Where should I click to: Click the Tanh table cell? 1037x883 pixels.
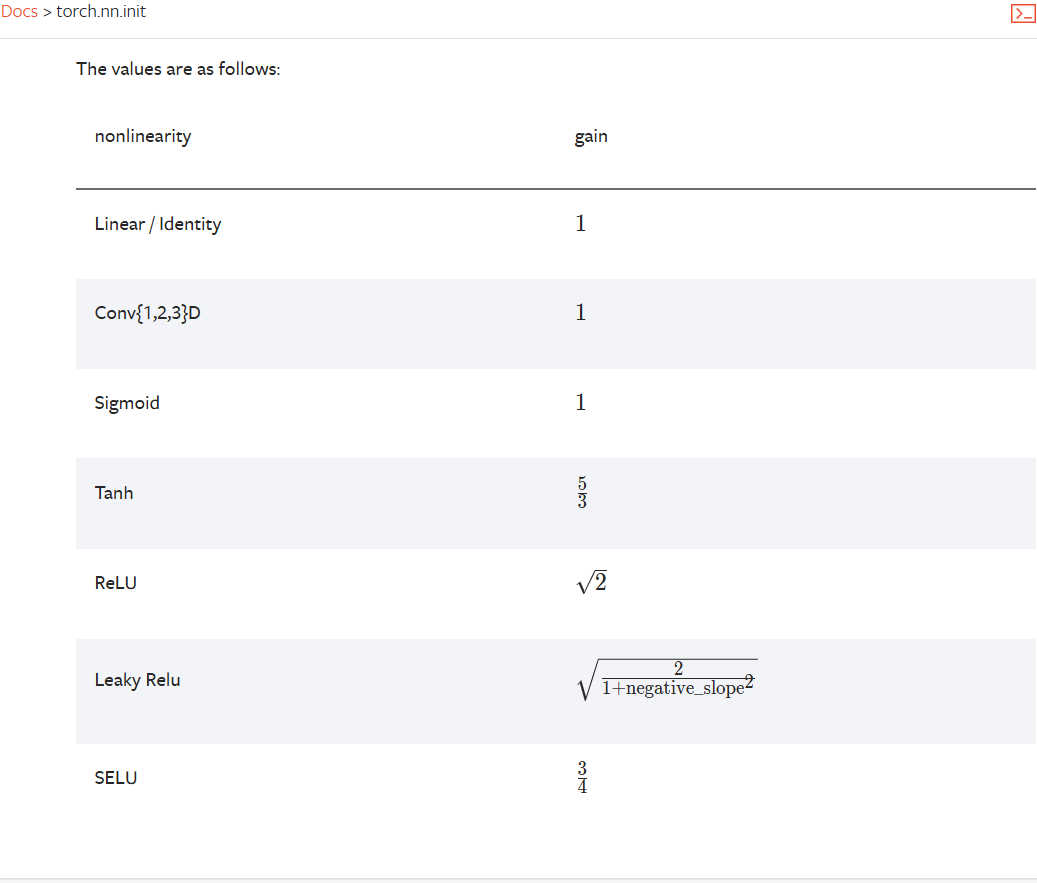pyautogui.click(x=114, y=493)
